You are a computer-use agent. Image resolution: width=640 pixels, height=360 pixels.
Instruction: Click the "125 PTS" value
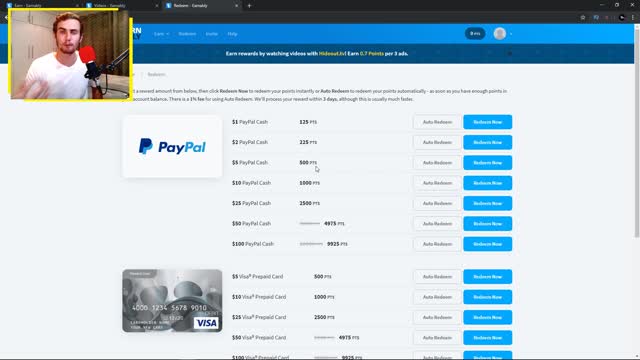(308, 122)
